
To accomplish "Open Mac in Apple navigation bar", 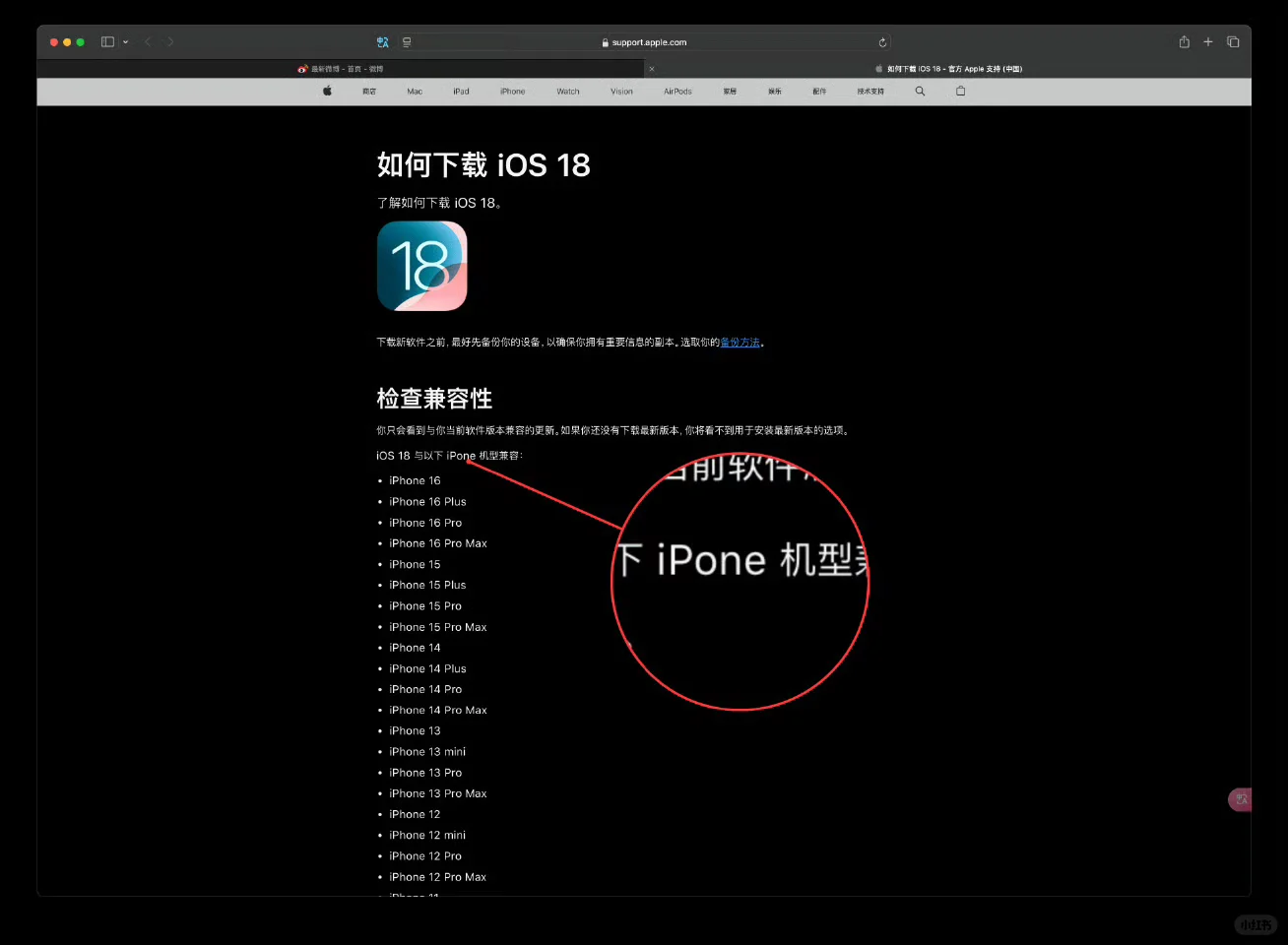I will 415,92.
